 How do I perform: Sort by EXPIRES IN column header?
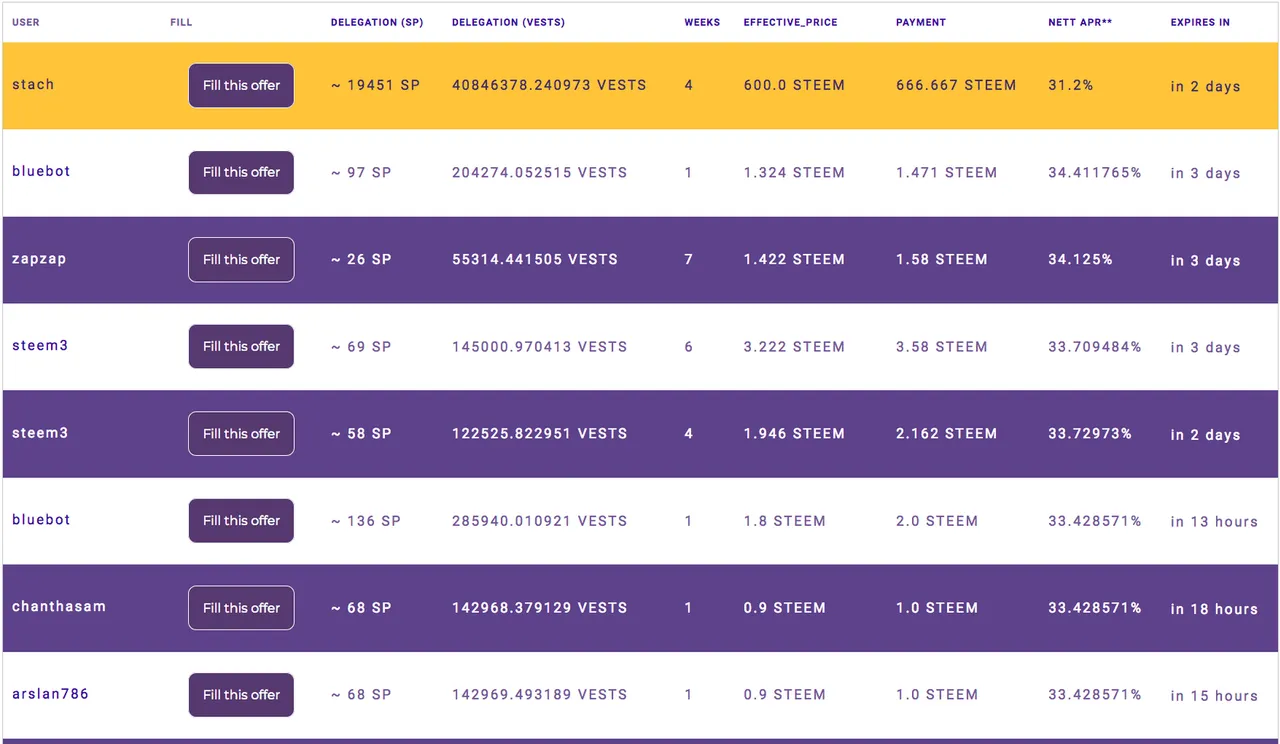coord(1200,22)
